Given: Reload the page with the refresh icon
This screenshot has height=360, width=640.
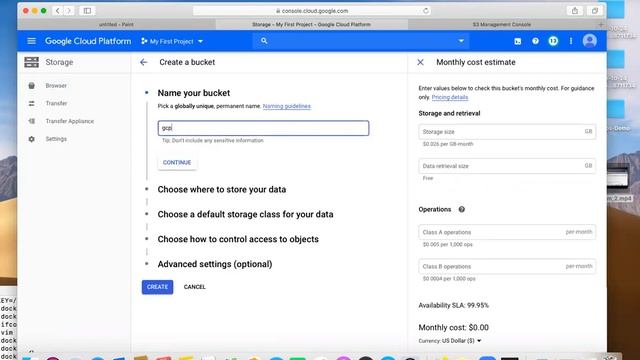Looking at the screenshot, I should coord(426,11).
